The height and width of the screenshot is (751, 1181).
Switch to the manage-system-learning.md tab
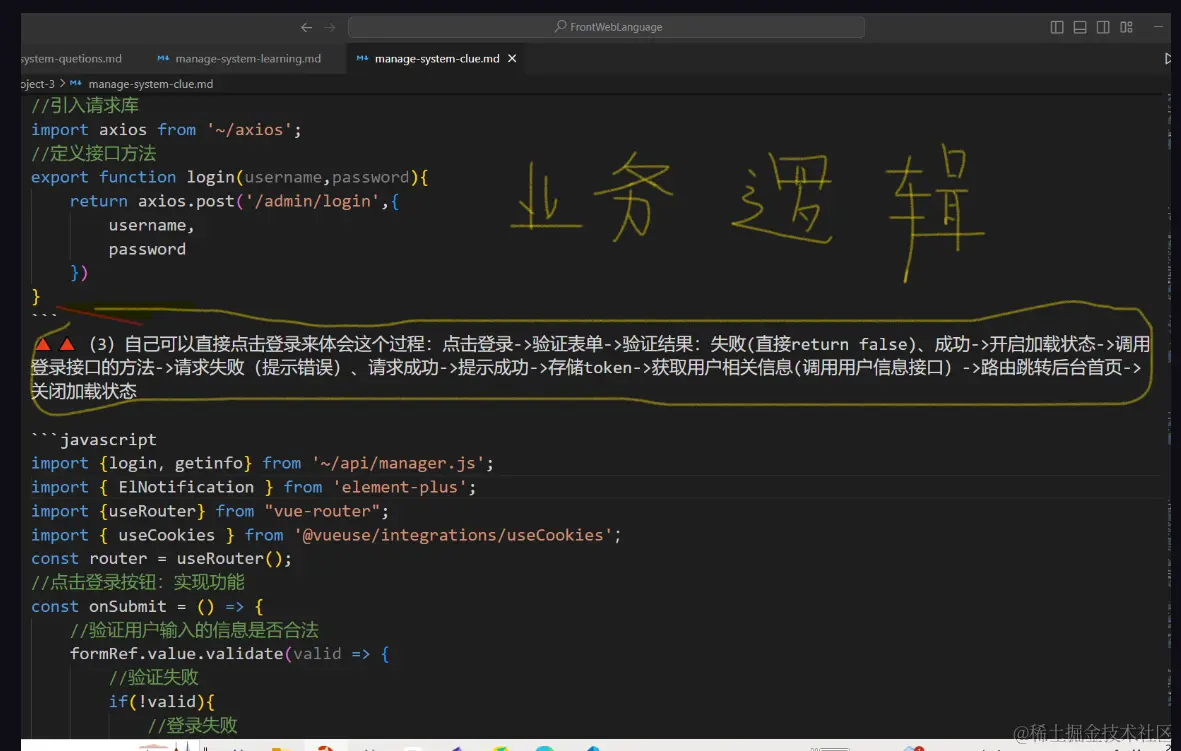tap(240, 58)
